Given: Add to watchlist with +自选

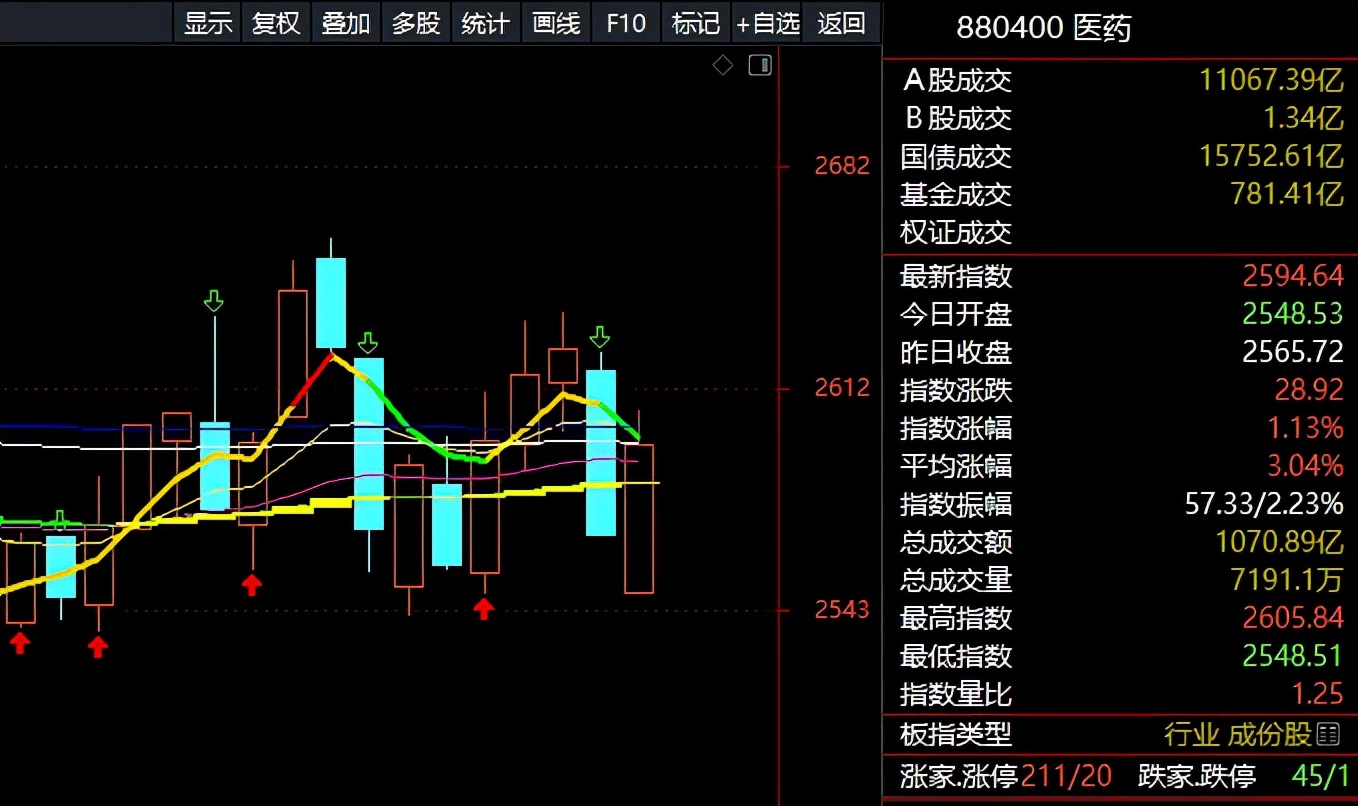Looking at the screenshot, I should click(x=768, y=23).
